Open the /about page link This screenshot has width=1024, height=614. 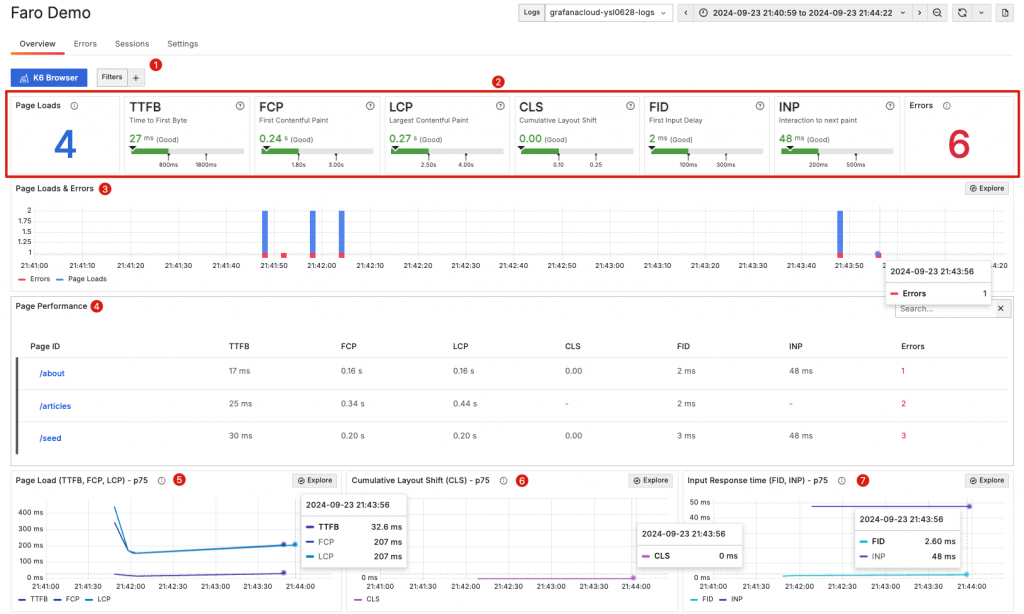(x=52, y=374)
